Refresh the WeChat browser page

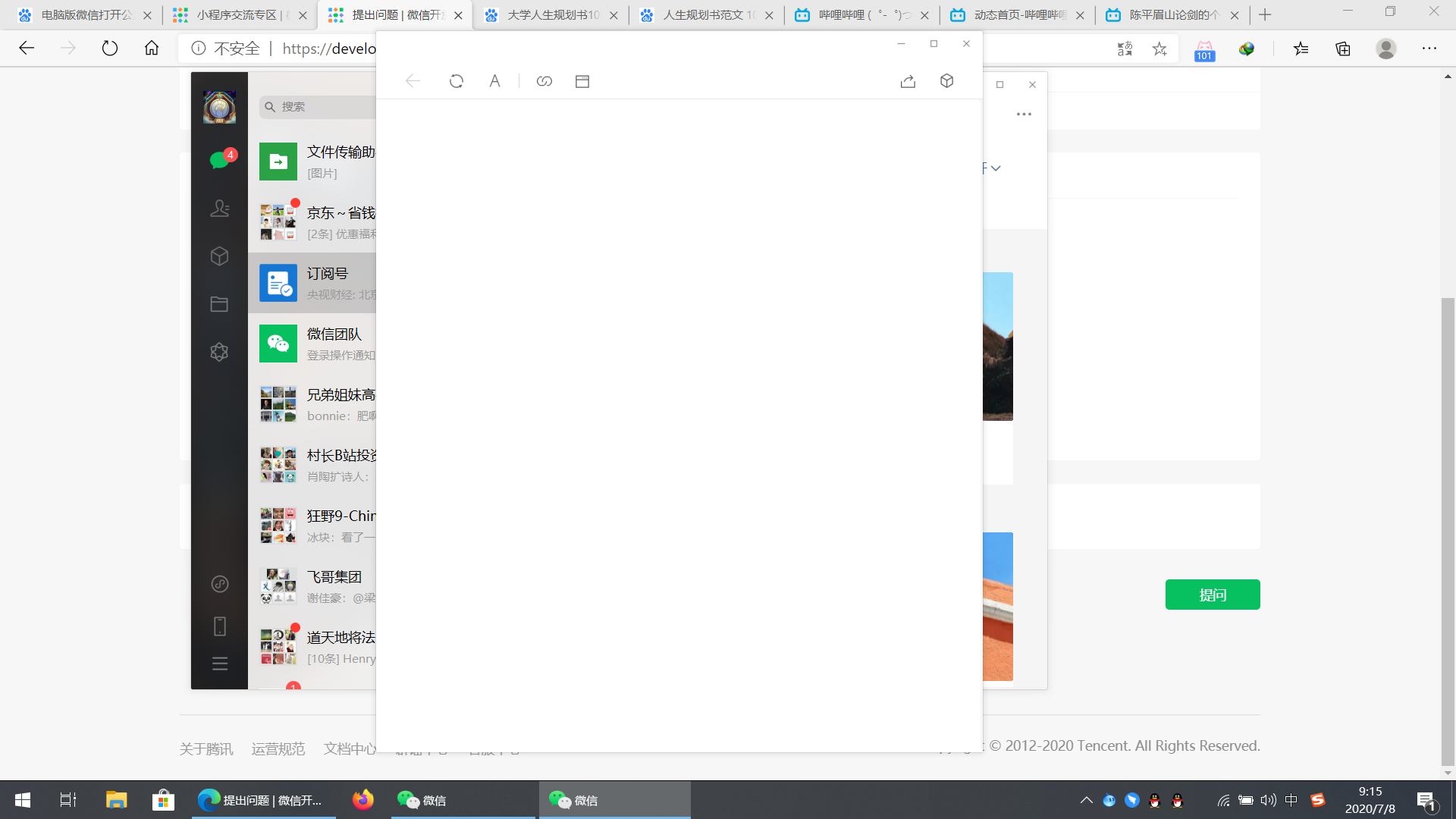point(456,81)
